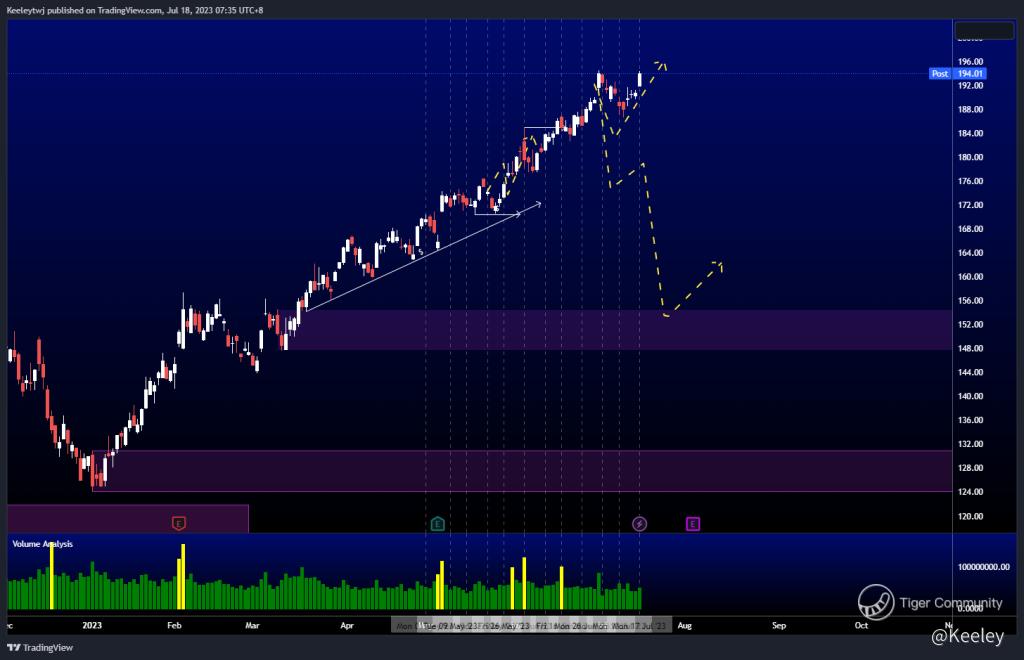
Task: Click the yellow arrowhead near 196.00
Action: 661,65
